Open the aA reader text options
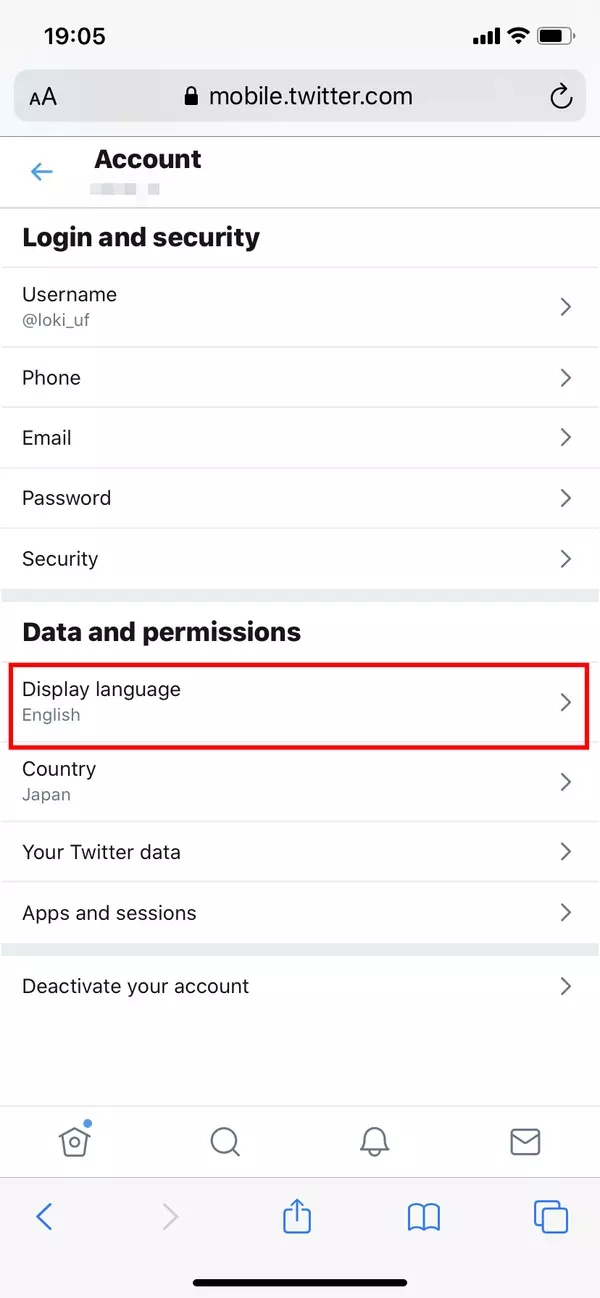Viewport: 600px width, 1298px height. click(43, 97)
